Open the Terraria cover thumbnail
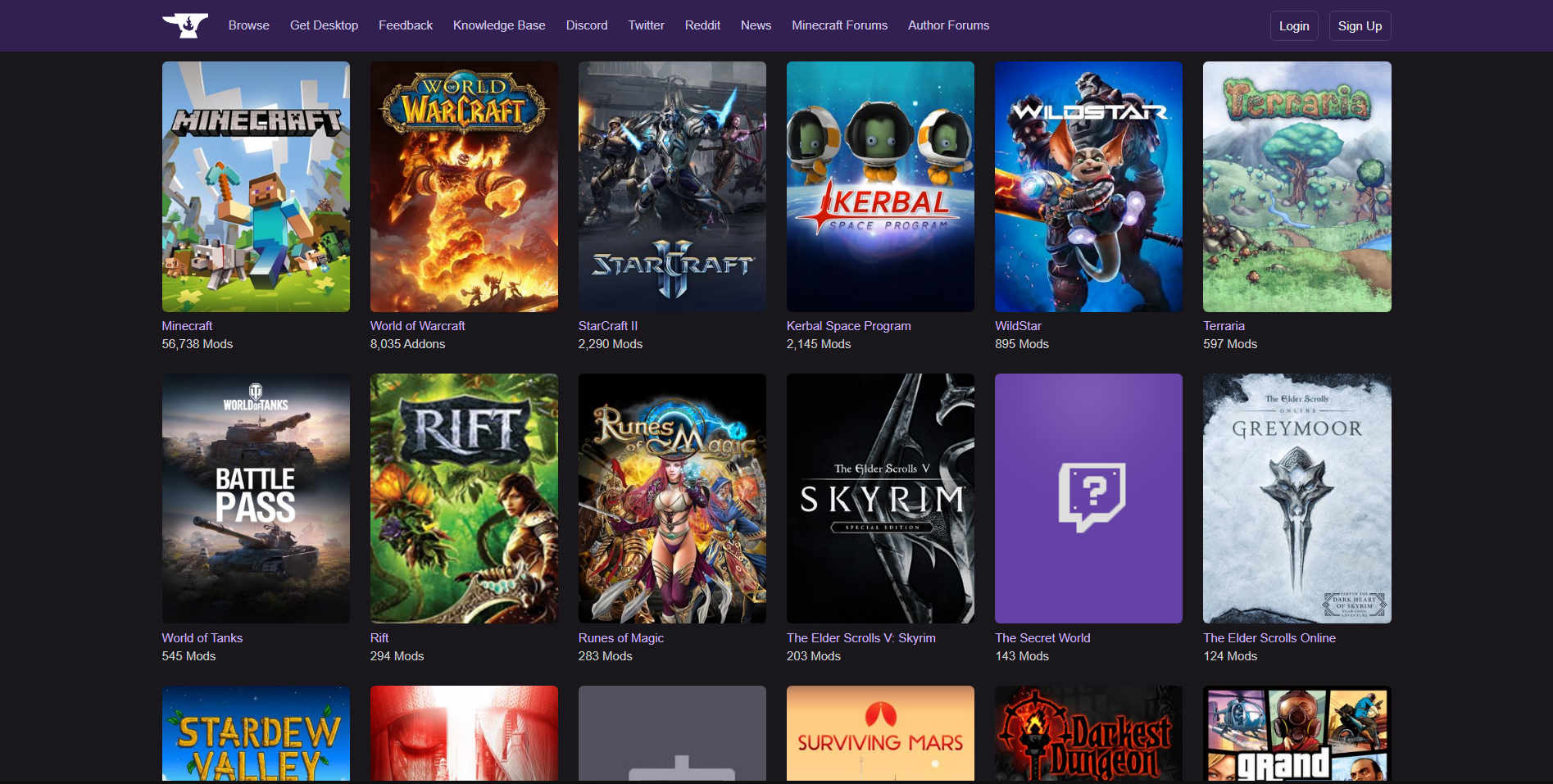This screenshot has height=784, width=1553. click(1297, 187)
